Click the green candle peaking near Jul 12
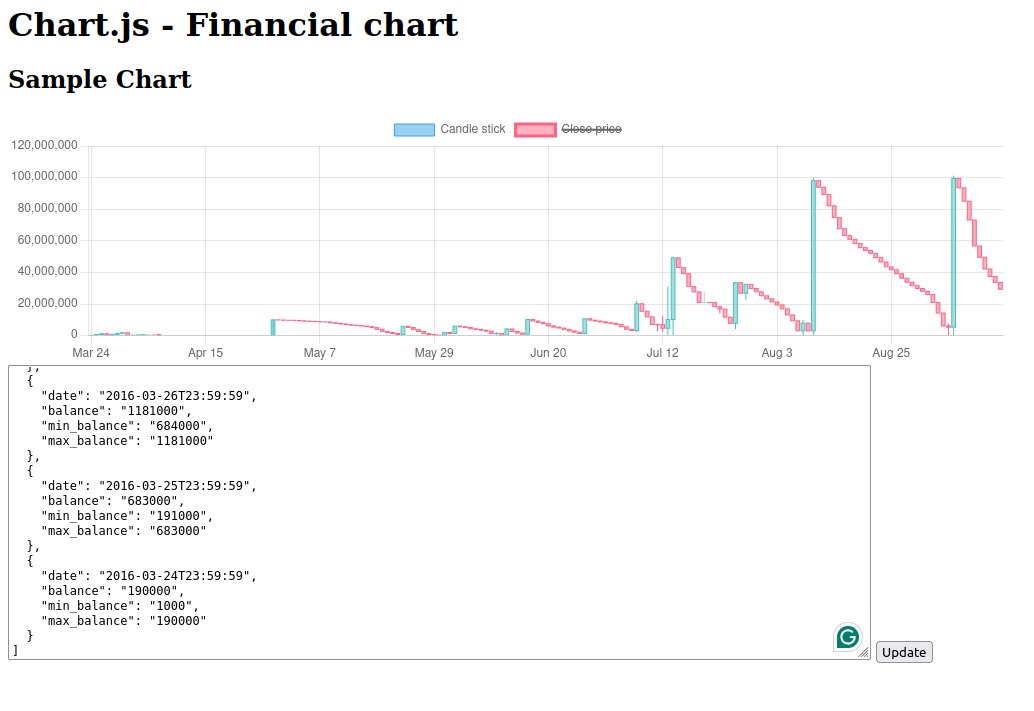 pos(673,288)
